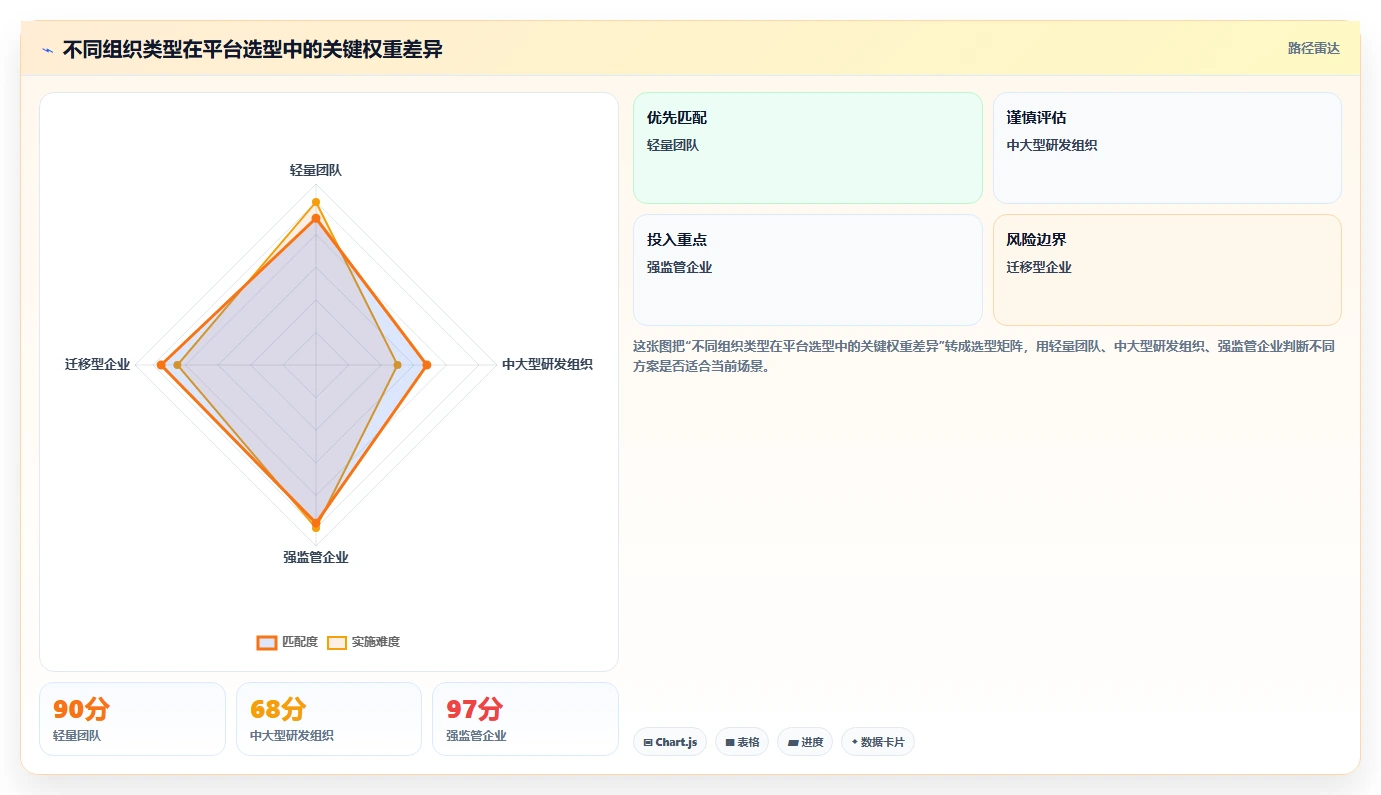Click the 迁移型企业 radar axis label
This screenshot has width=1381, height=795.
(98, 365)
